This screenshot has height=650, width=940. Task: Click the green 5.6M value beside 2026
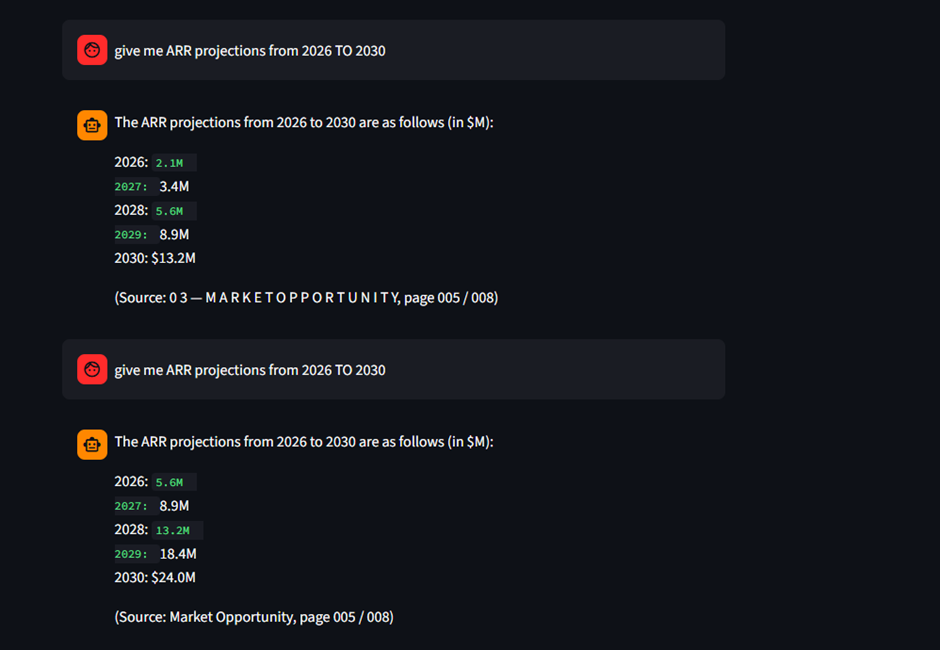(x=170, y=482)
